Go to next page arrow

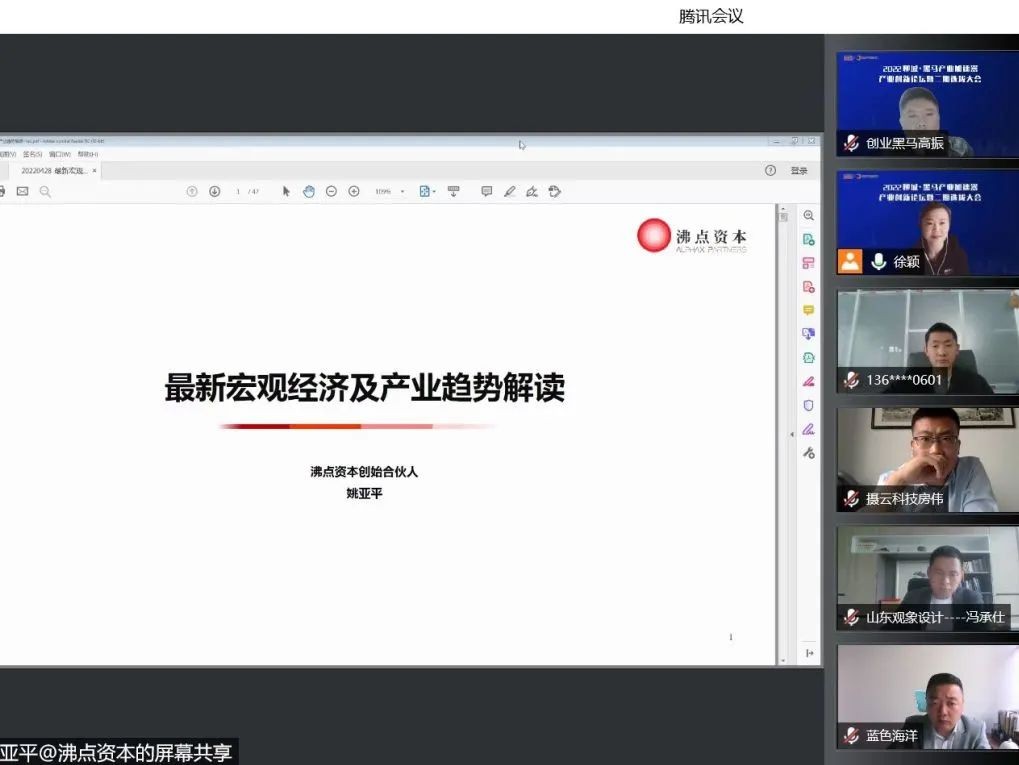click(214, 191)
